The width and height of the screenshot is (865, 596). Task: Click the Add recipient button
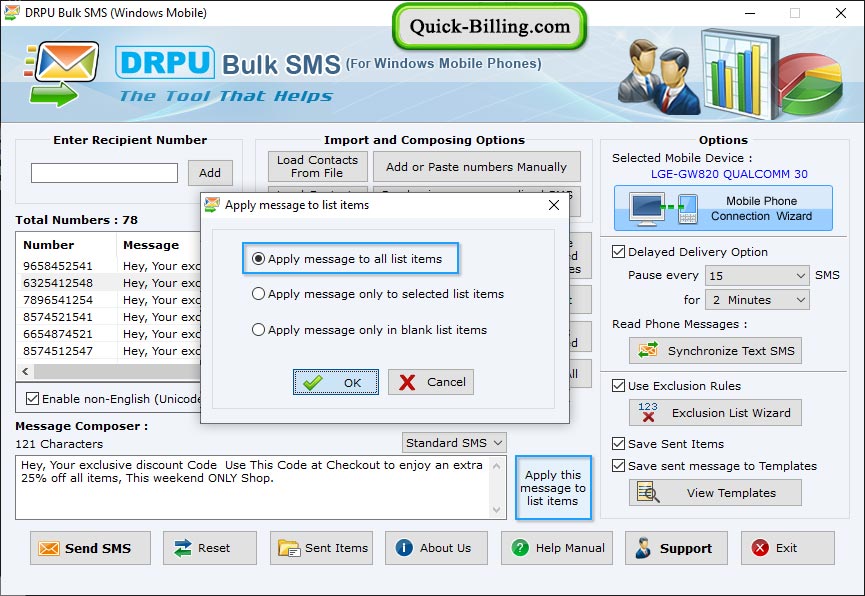tap(210, 173)
